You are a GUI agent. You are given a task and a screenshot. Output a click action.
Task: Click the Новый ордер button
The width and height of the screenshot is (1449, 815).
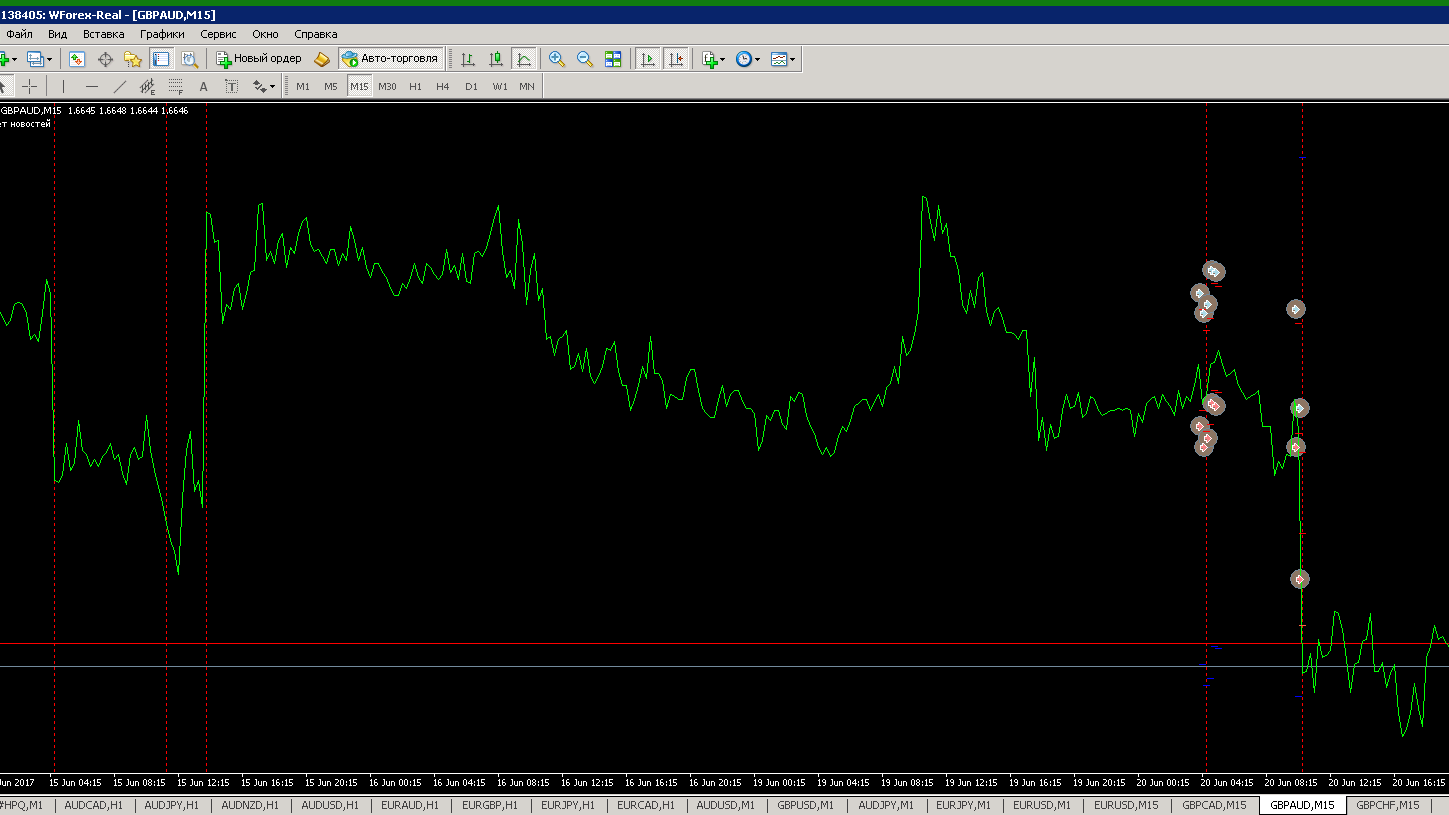[259, 59]
